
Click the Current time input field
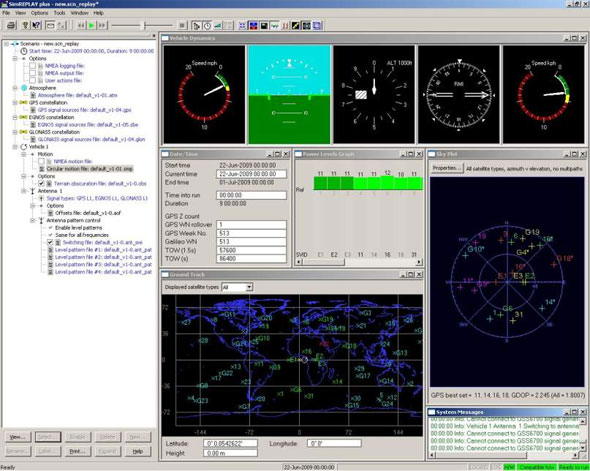click(251, 174)
